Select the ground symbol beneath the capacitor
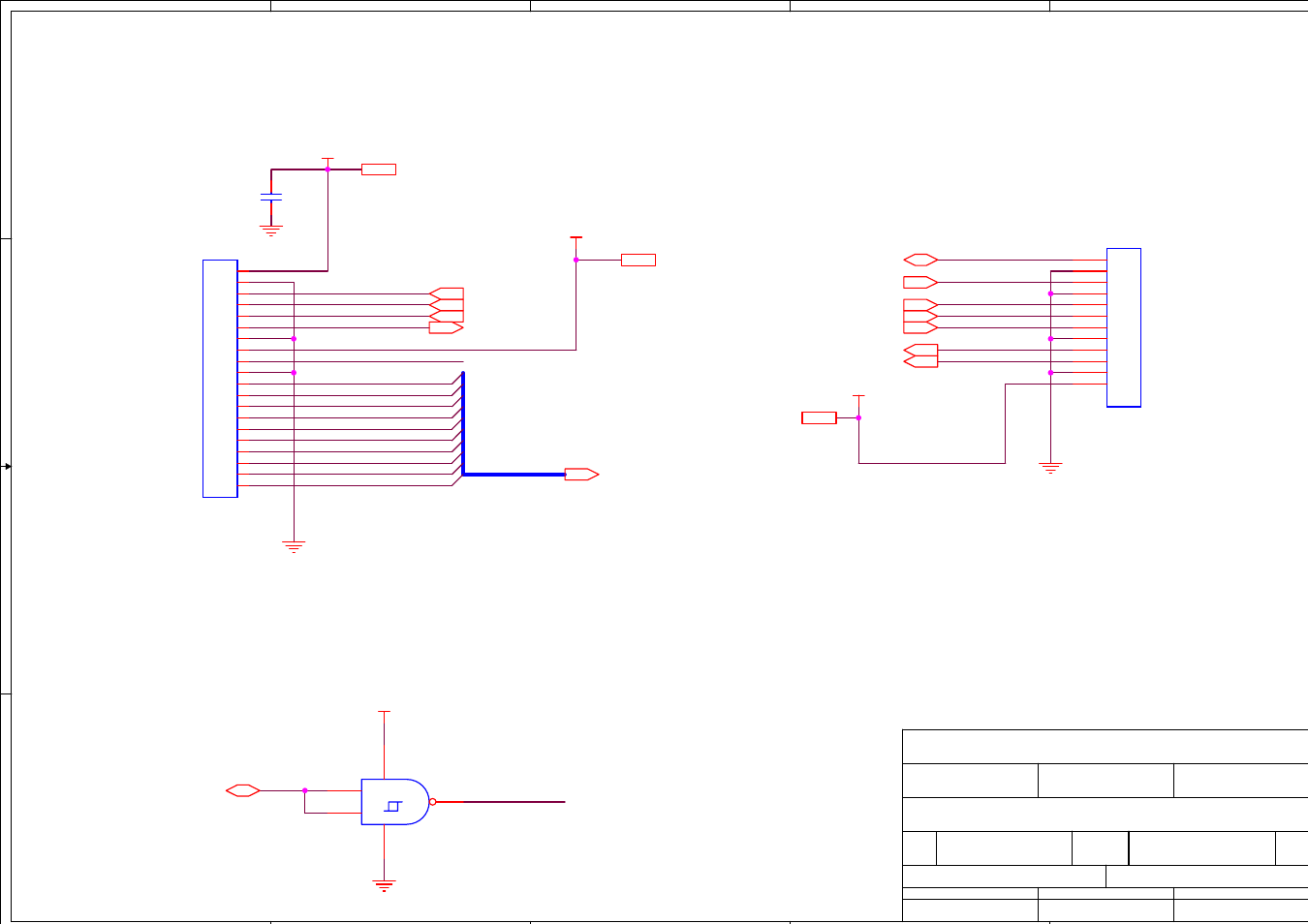This screenshot has height=924, width=1308. click(x=271, y=231)
